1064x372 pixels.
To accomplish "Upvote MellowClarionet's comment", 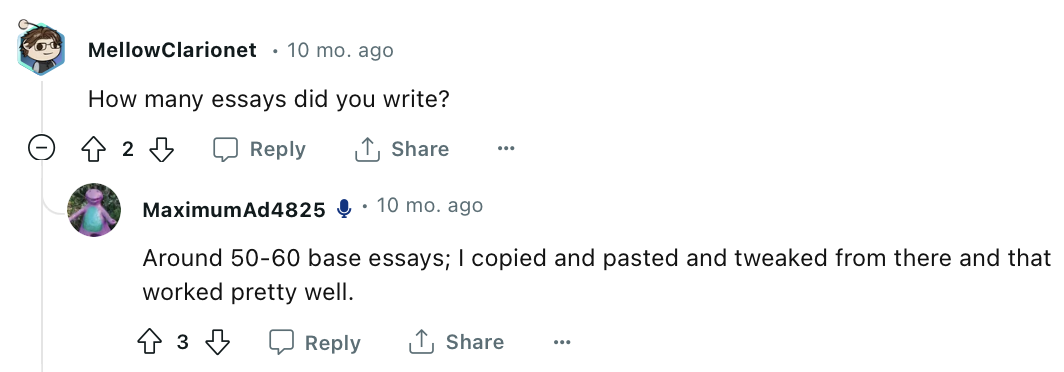I will 93,149.
